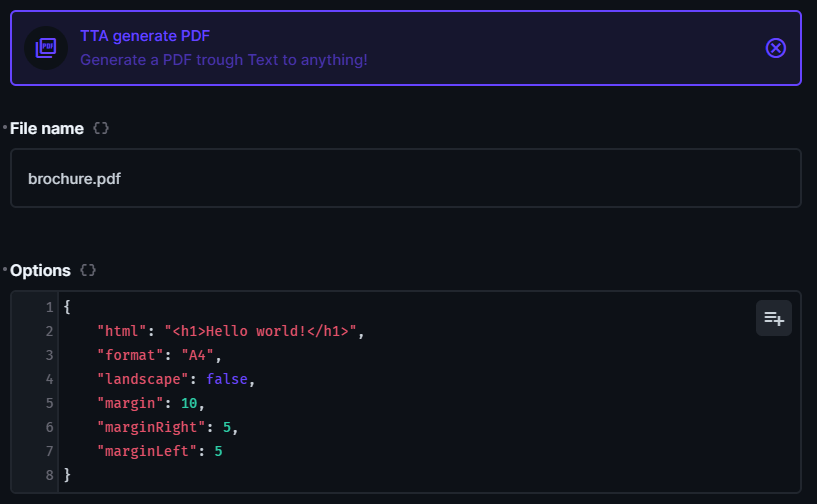Click the "<h1>Hello world!</h1>" string value
Viewport: 817px width, 504px height.
pyautogui.click(x=260, y=331)
